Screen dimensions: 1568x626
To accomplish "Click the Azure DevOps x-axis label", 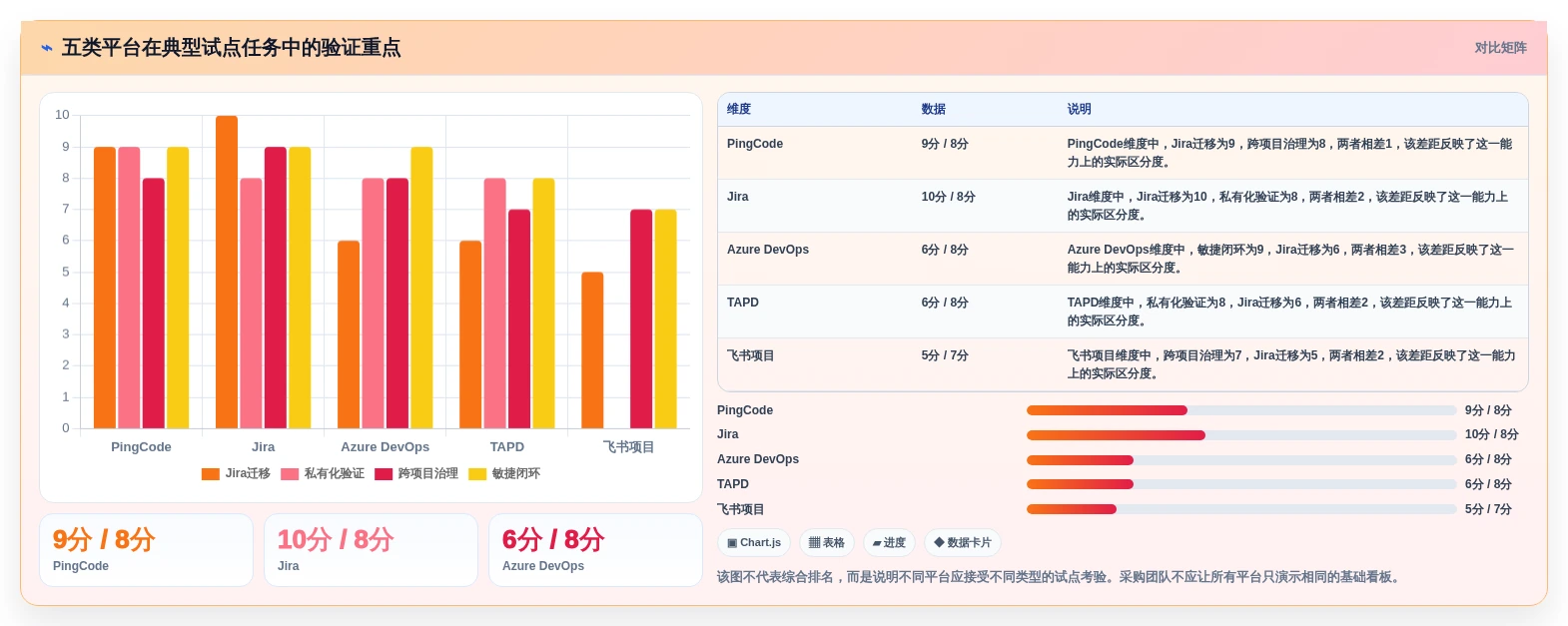I will pos(385,447).
